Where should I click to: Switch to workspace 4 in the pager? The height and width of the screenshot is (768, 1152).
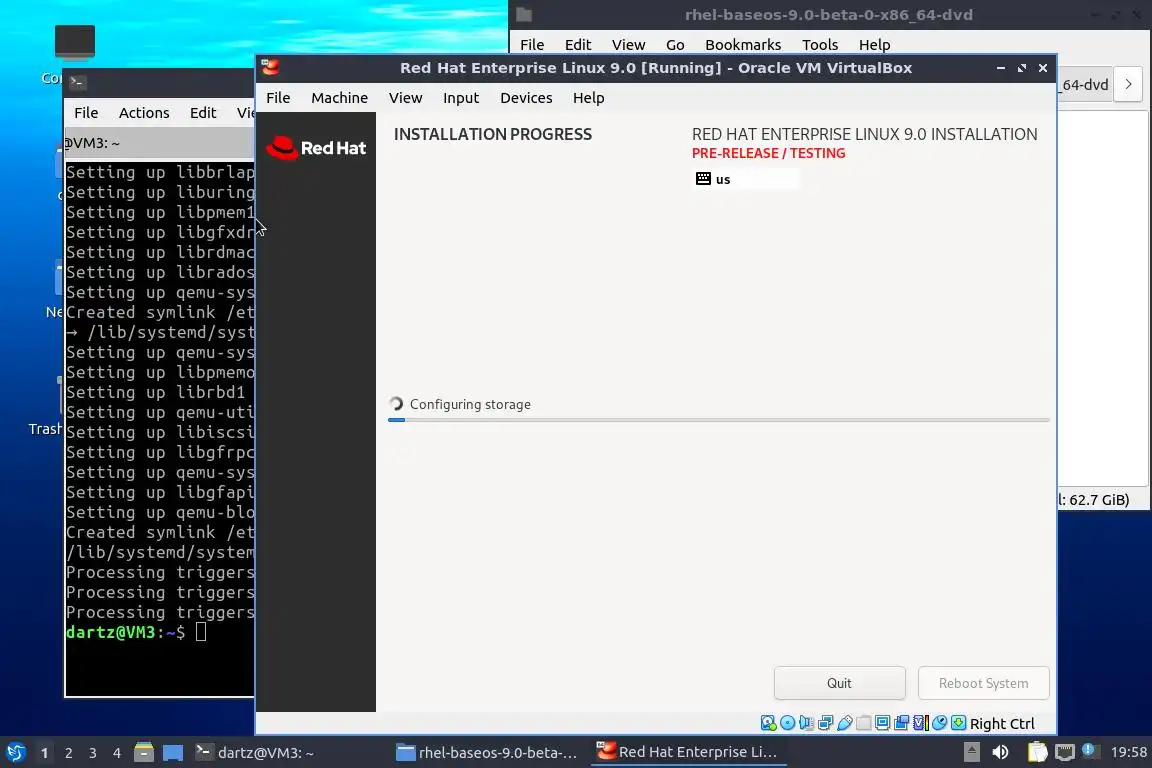[x=117, y=753]
